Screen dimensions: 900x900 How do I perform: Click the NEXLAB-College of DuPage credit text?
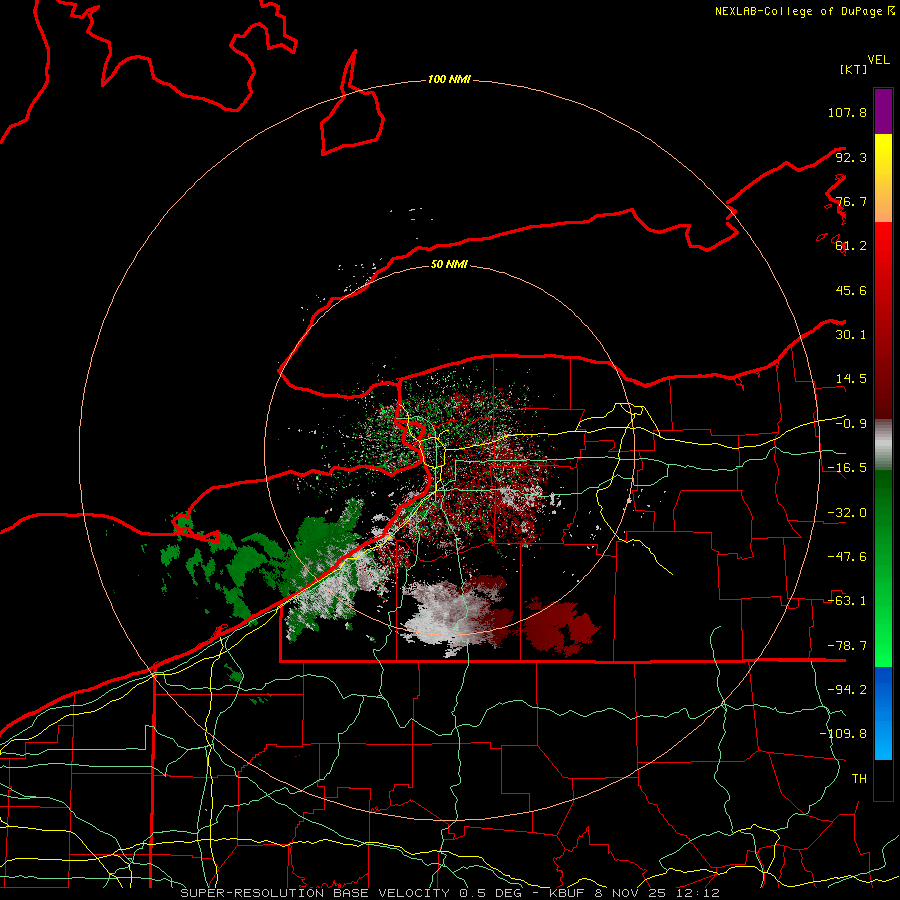[804, 11]
